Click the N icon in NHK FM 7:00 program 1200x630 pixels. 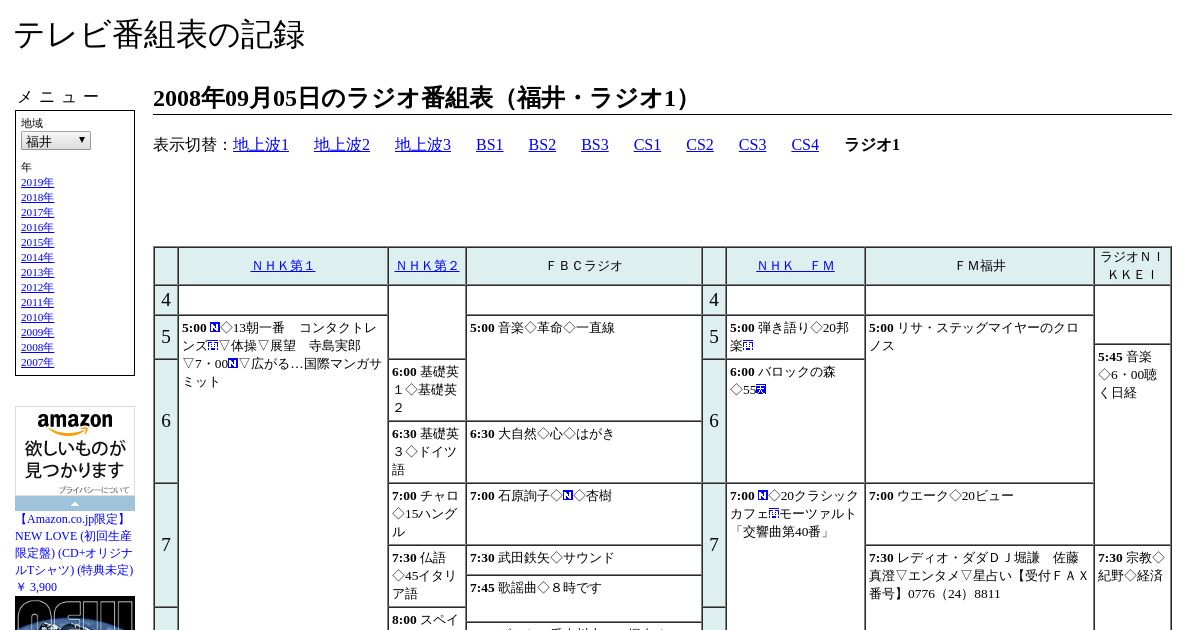(x=763, y=496)
